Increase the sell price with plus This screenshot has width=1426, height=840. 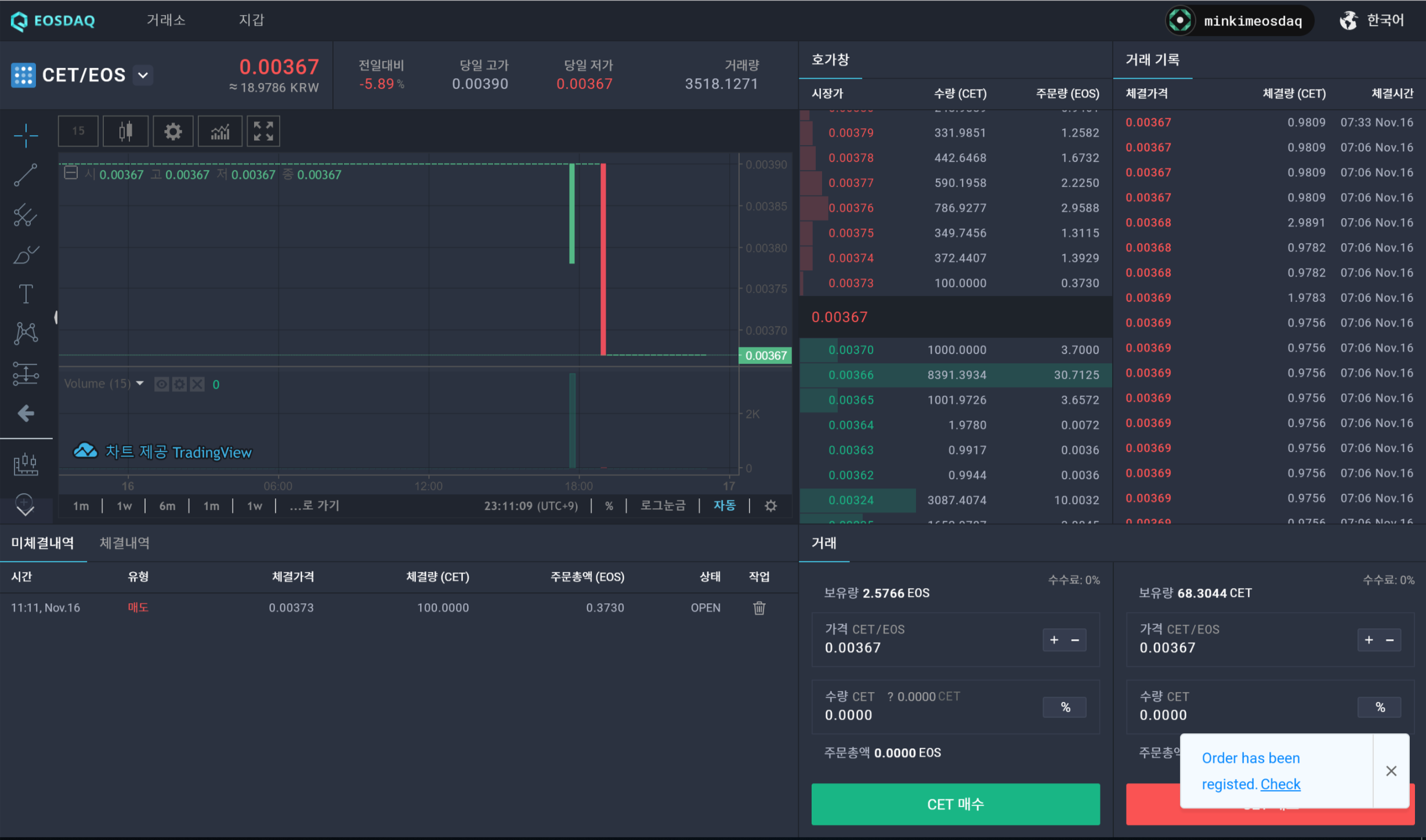(x=1369, y=640)
